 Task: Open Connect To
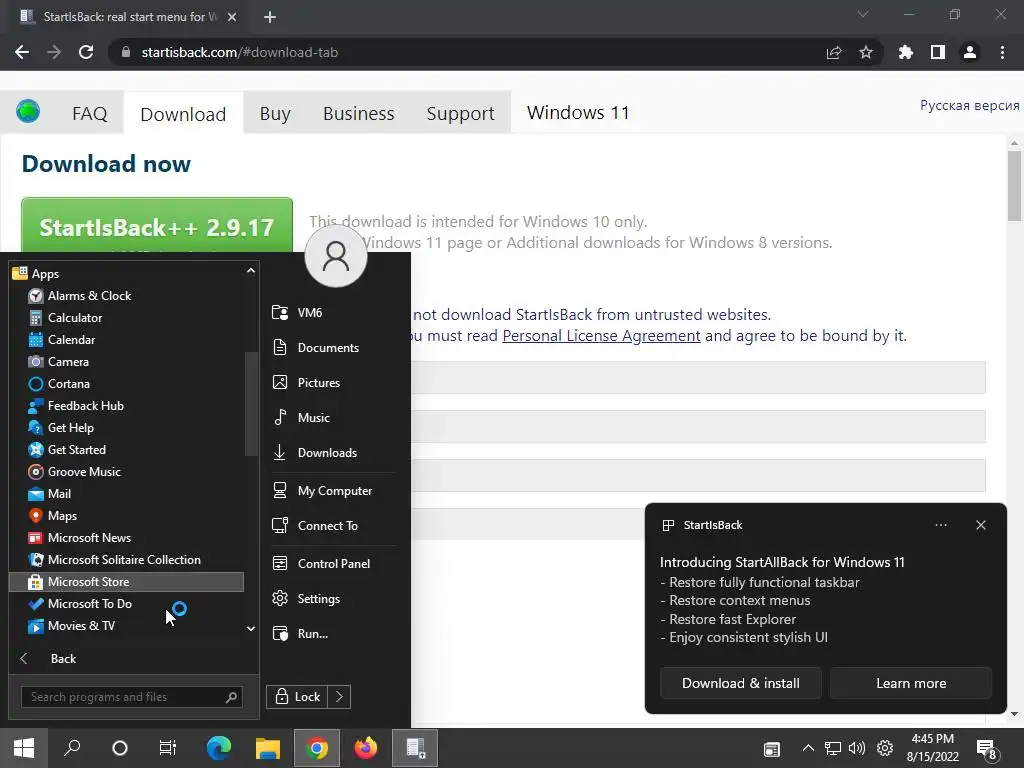point(315,526)
